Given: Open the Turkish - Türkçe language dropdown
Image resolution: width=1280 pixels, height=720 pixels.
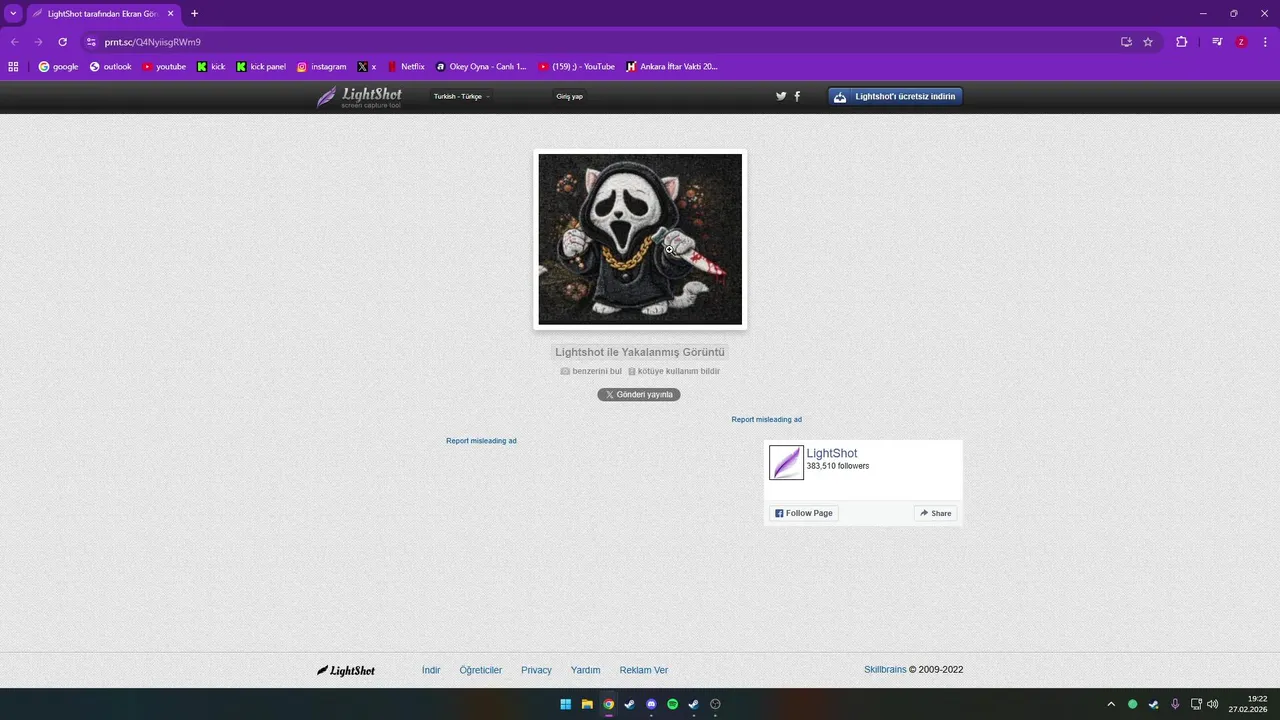Looking at the screenshot, I should (x=461, y=97).
